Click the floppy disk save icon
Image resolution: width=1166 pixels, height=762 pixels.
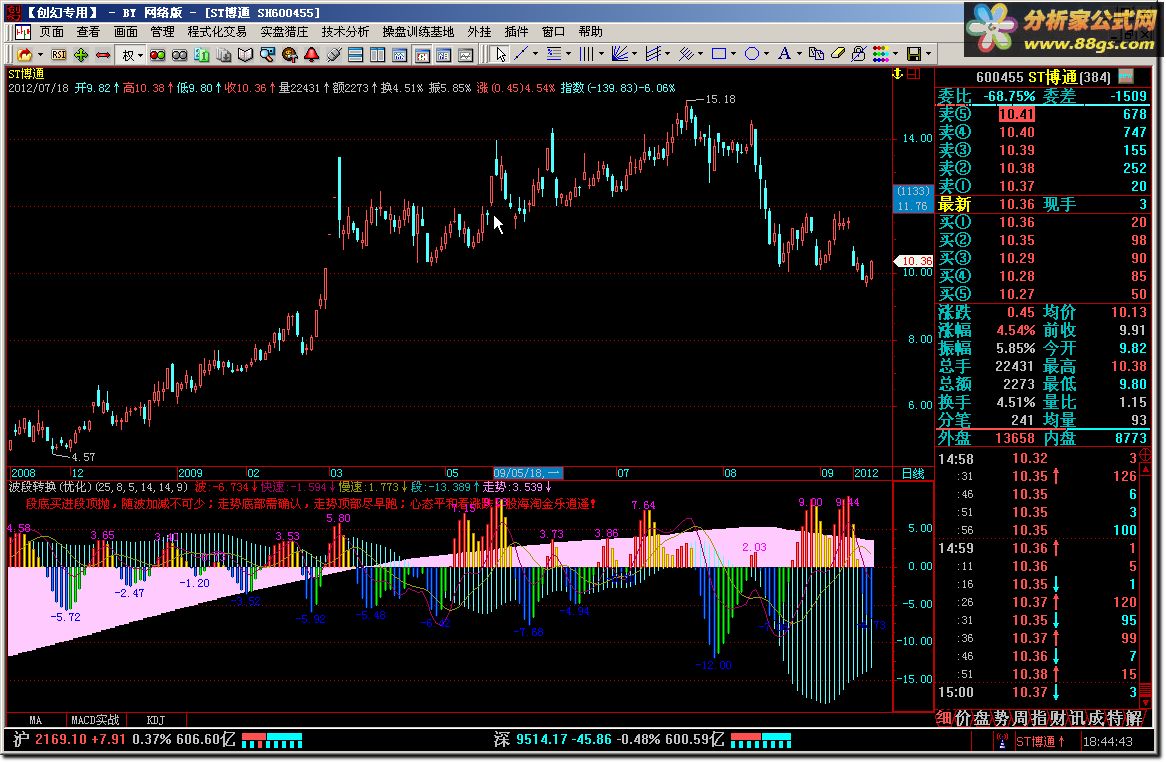click(914, 54)
